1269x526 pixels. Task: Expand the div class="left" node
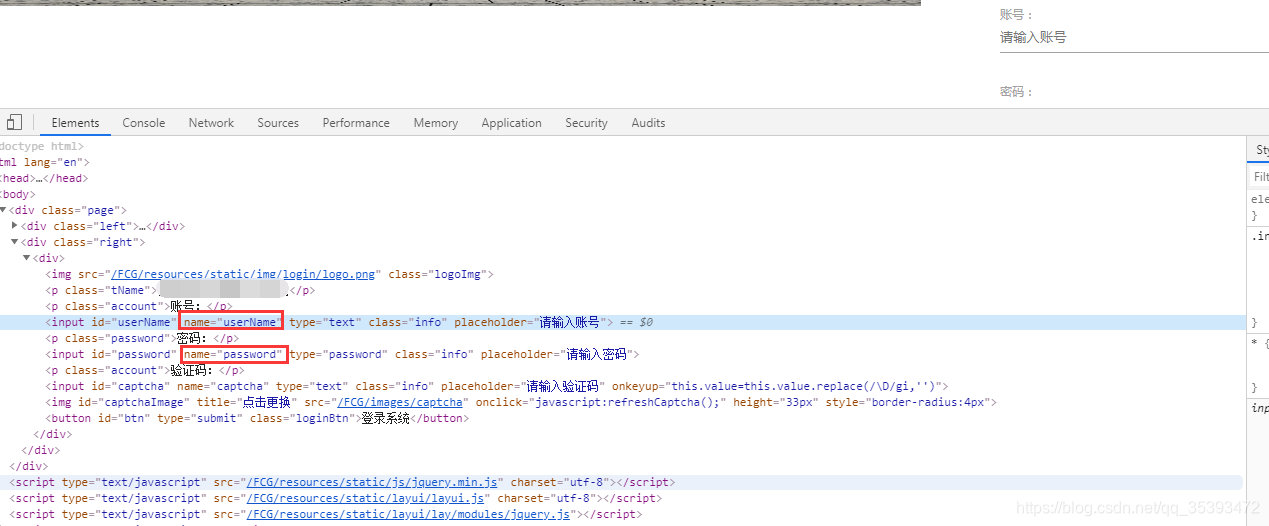15,226
